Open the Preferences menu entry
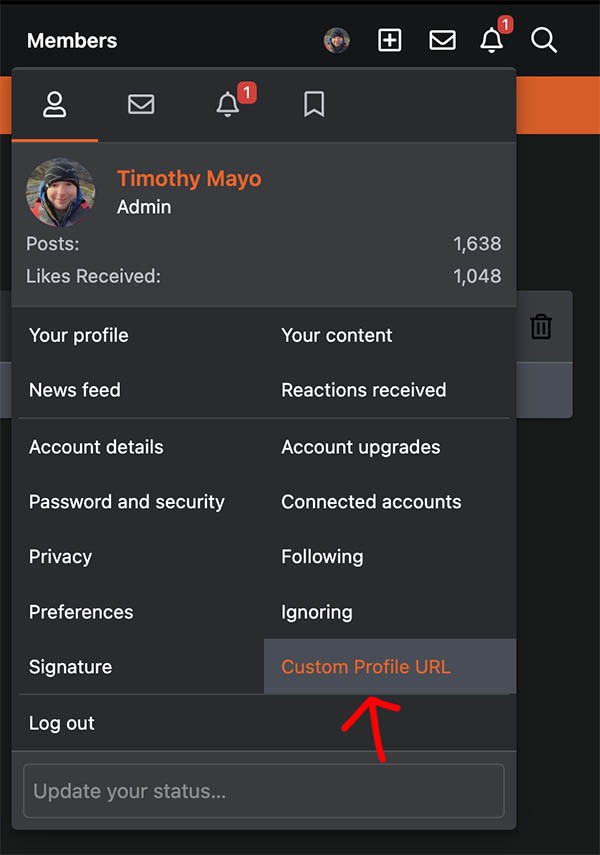This screenshot has width=600, height=855. point(81,612)
